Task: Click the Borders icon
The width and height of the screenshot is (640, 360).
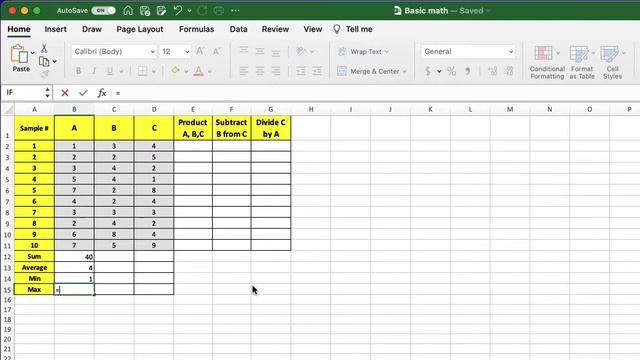Action: click(x=142, y=71)
